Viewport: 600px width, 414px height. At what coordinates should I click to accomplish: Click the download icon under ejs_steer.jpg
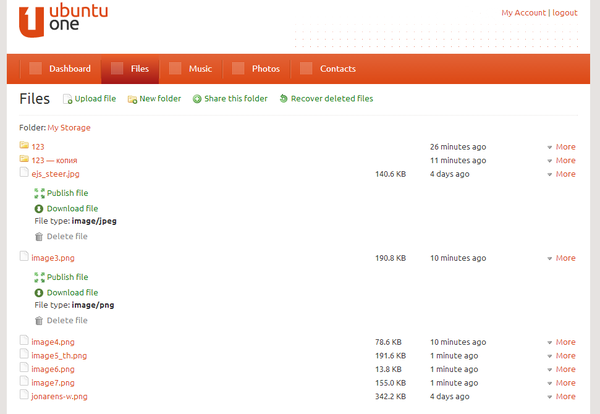tap(39, 209)
